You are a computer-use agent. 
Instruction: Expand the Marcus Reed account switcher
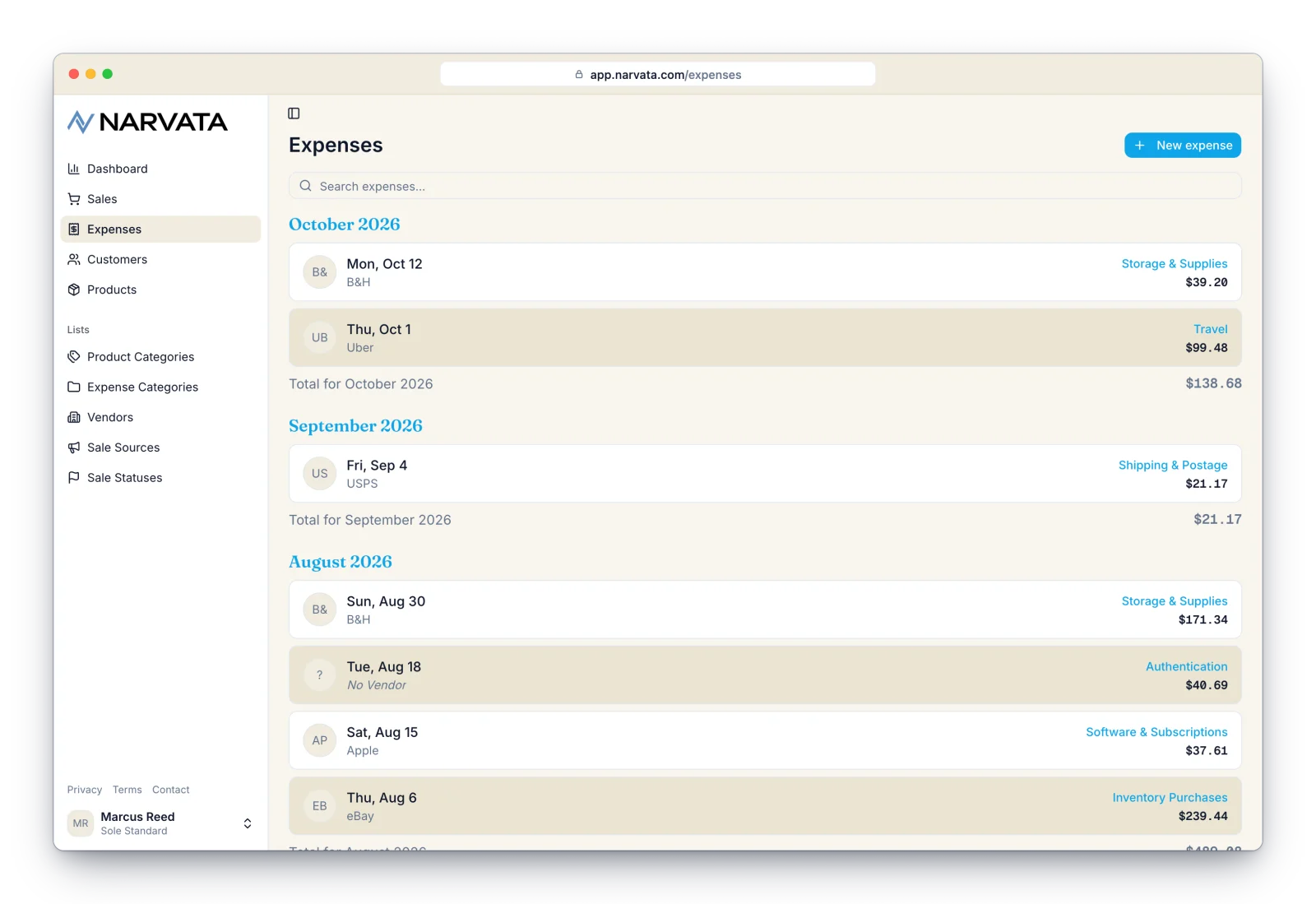click(x=248, y=823)
